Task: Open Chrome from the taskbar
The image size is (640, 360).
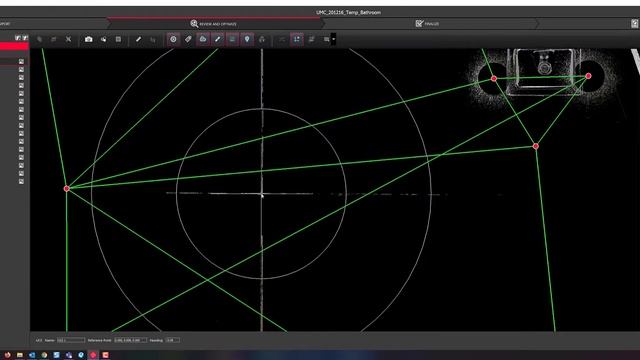Action: click(x=44, y=355)
